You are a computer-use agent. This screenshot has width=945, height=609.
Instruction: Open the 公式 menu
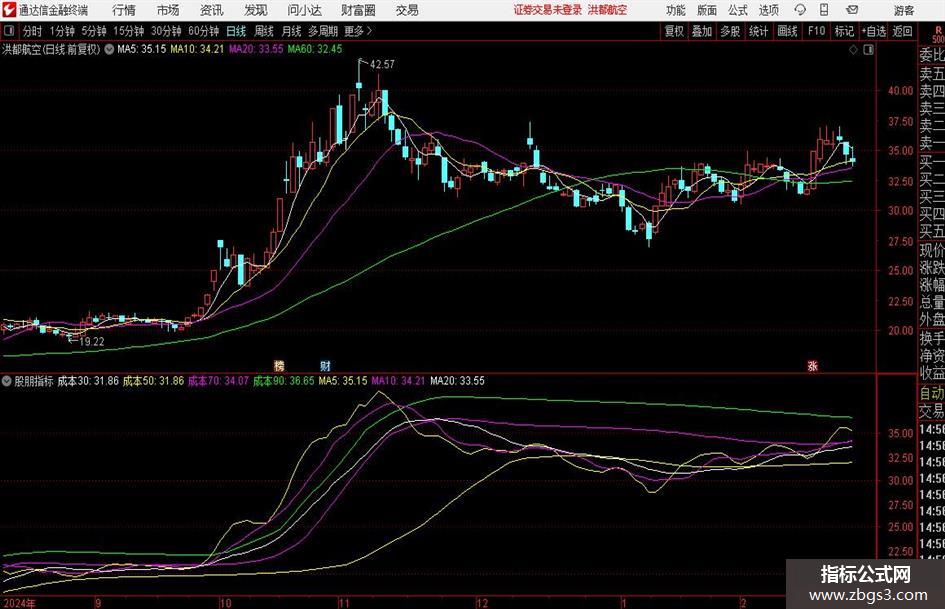click(738, 10)
